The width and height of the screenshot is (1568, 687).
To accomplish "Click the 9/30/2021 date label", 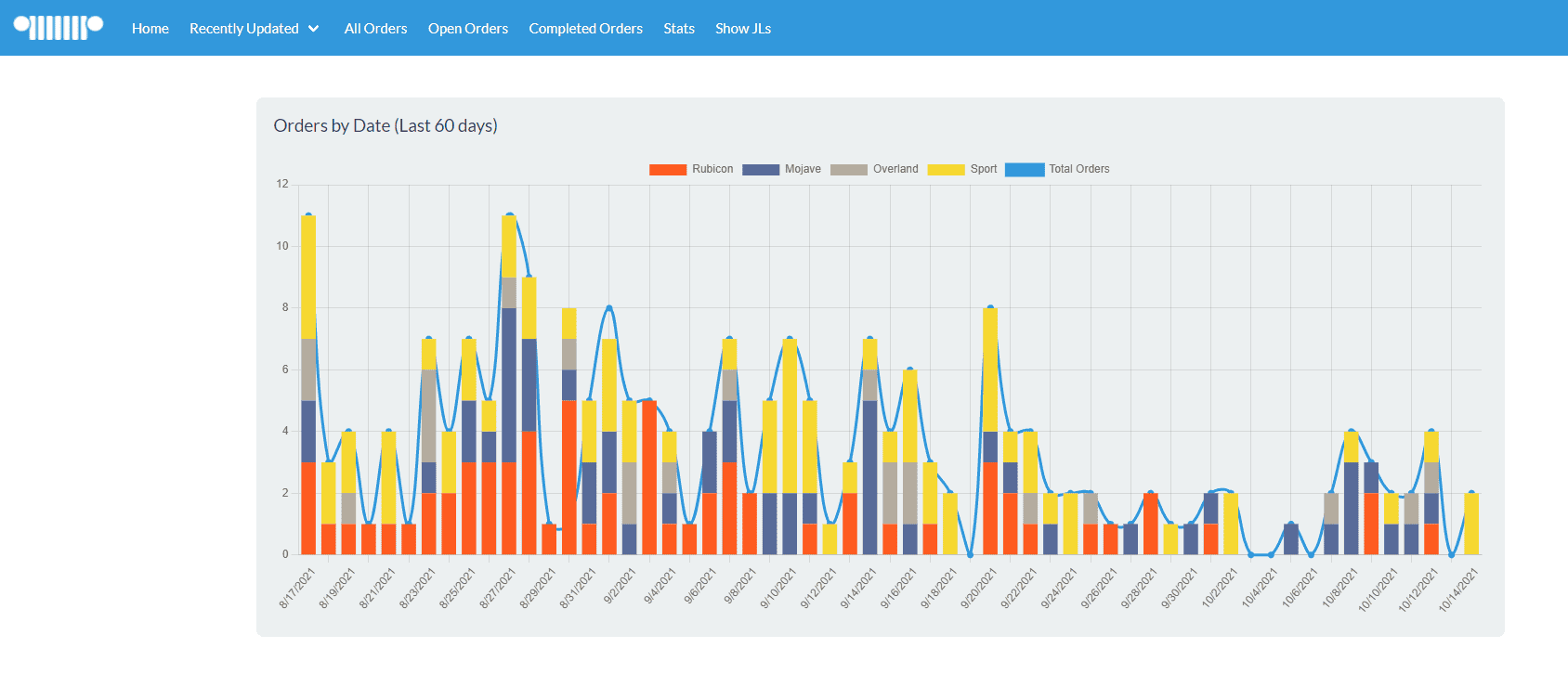I will (x=1179, y=589).
